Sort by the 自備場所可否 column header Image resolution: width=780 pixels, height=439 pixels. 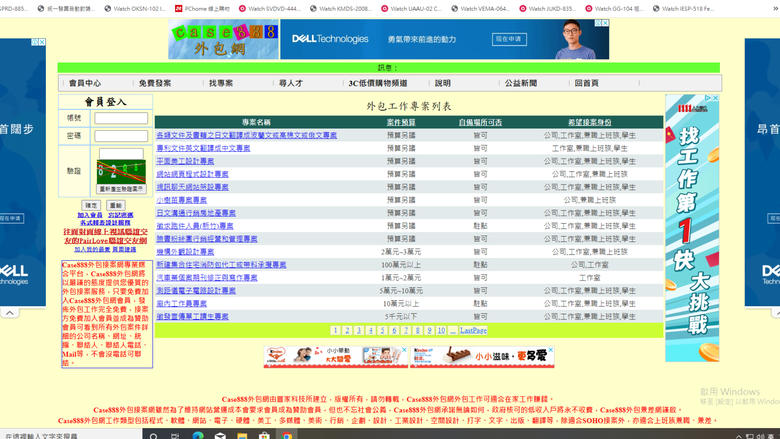click(x=480, y=122)
